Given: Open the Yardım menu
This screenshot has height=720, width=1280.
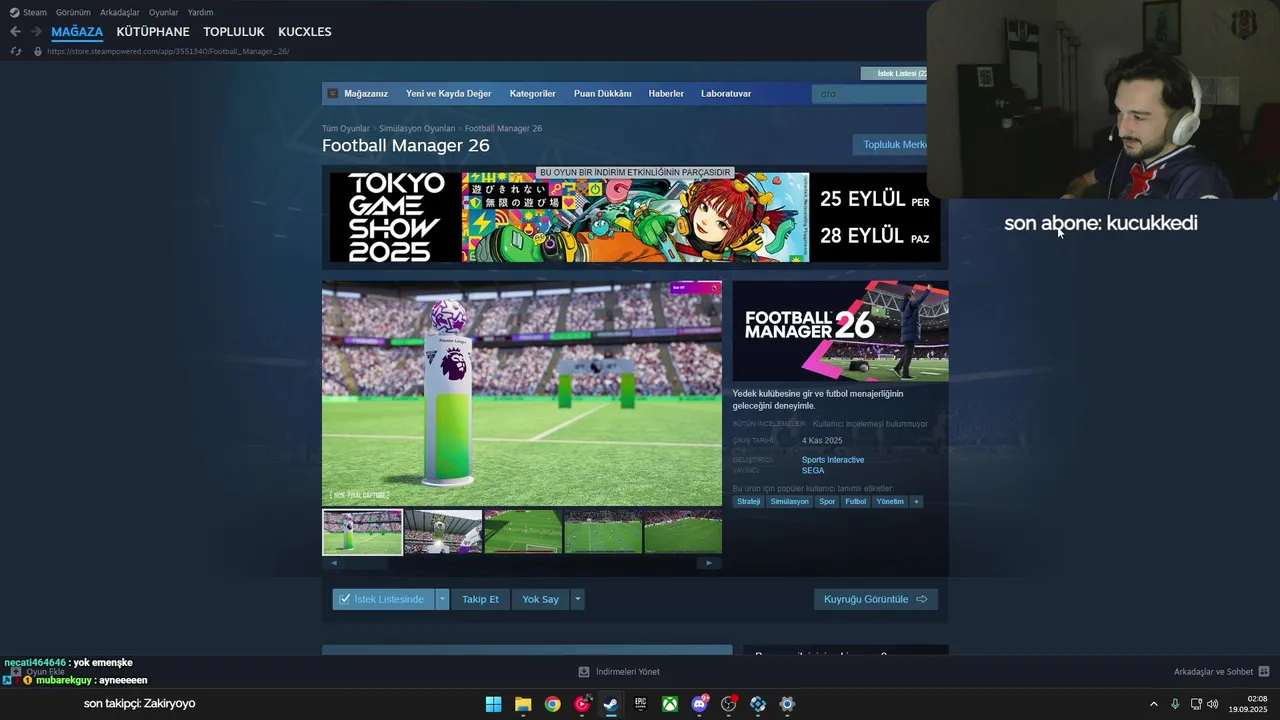Looking at the screenshot, I should [200, 13].
